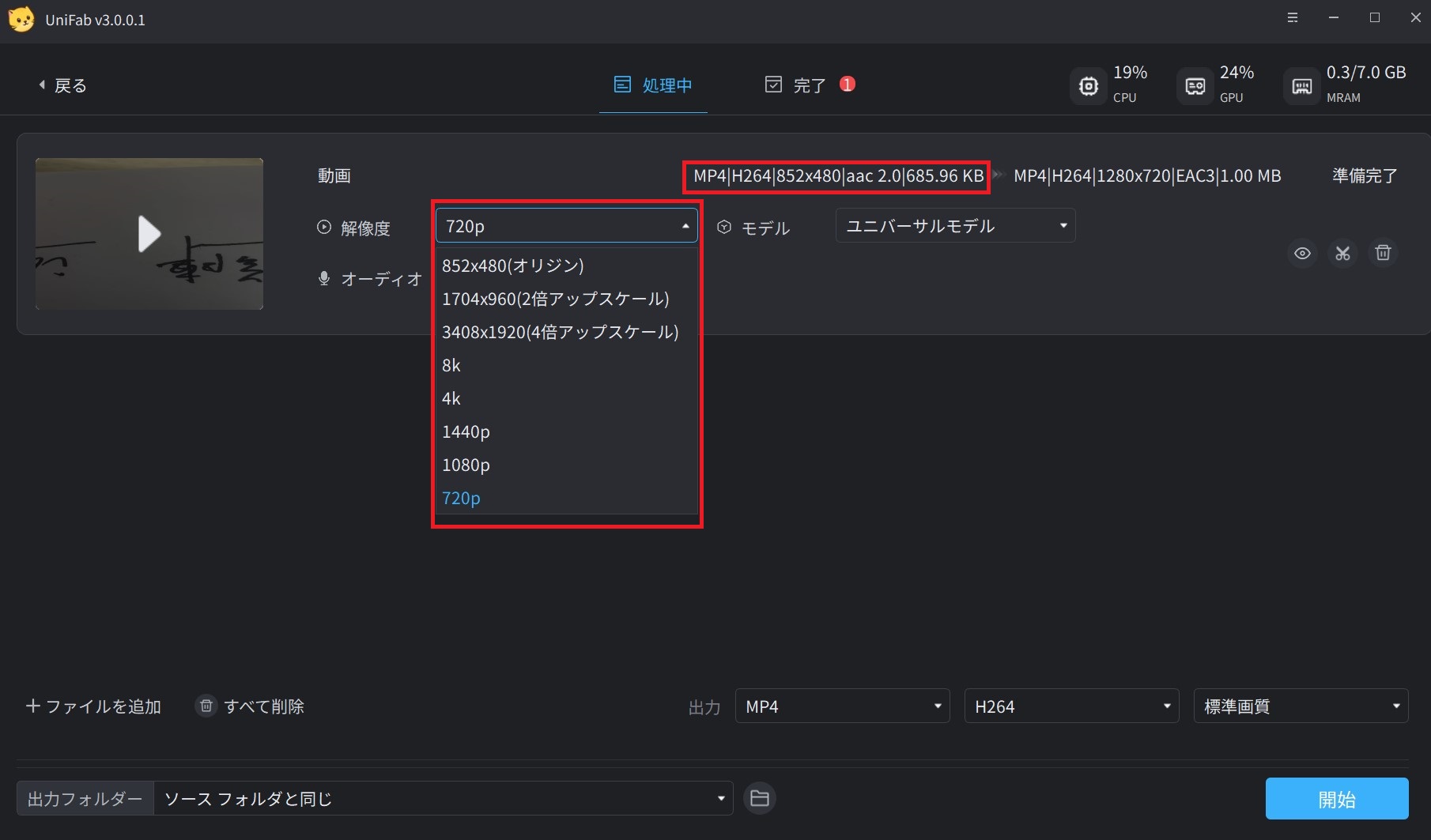The height and width of the screenshot is (840, 1431).
Task: Click the 解像度 label icon
Action: [324, 228]
